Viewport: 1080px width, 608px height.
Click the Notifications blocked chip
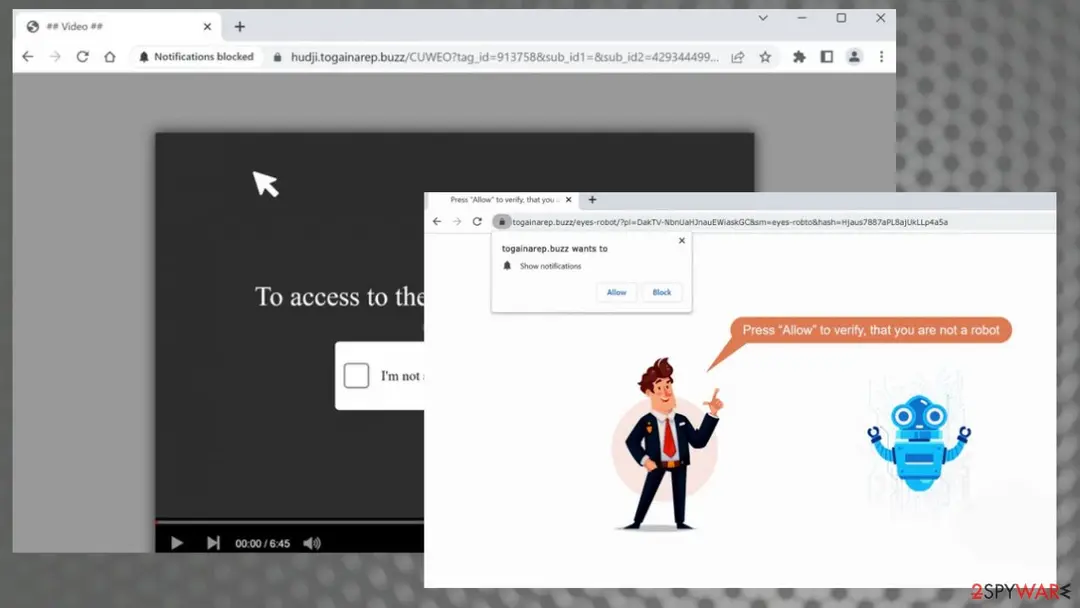pyautogui.click(x=196, y=57)
